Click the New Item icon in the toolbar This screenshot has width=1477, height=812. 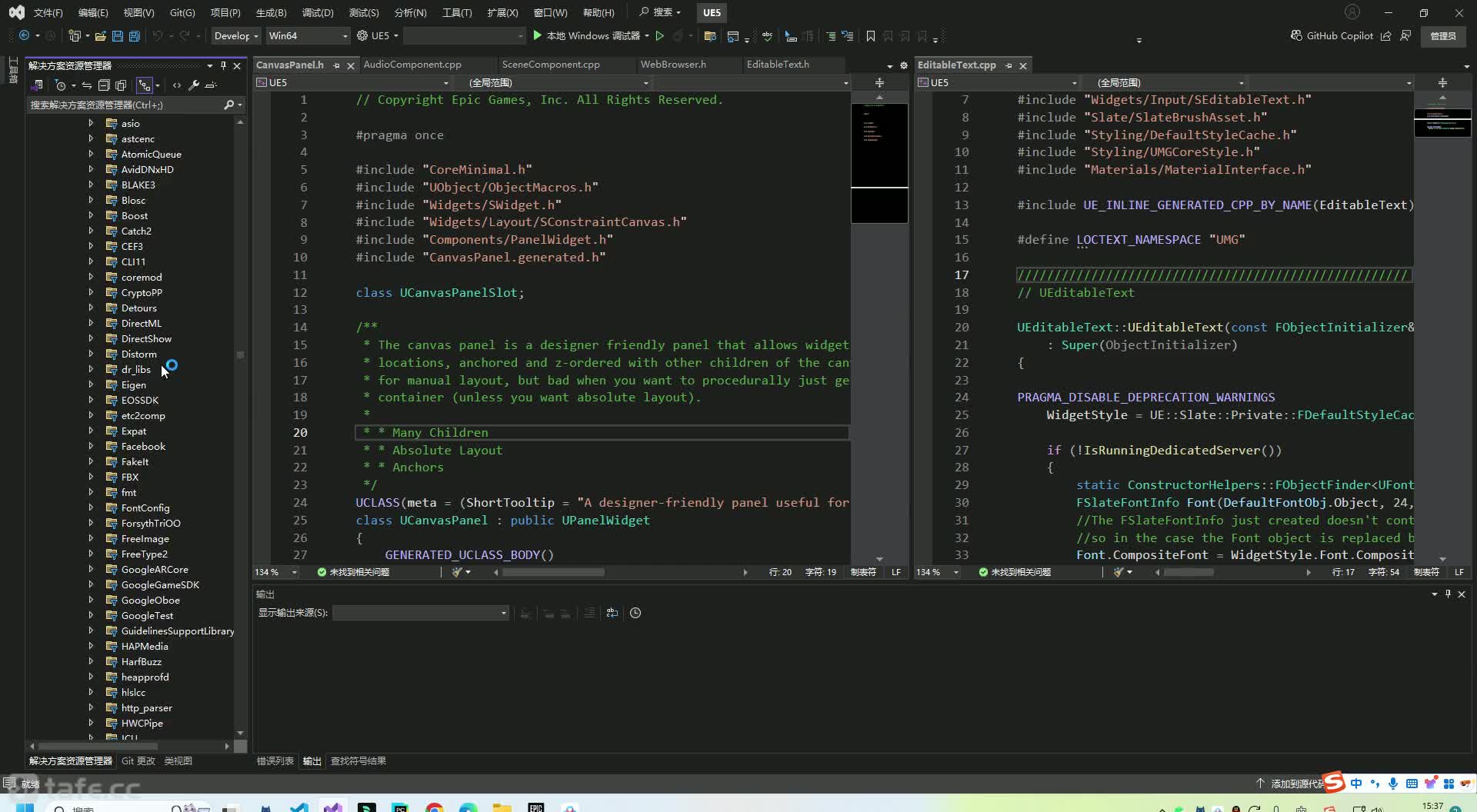point(75,36)
